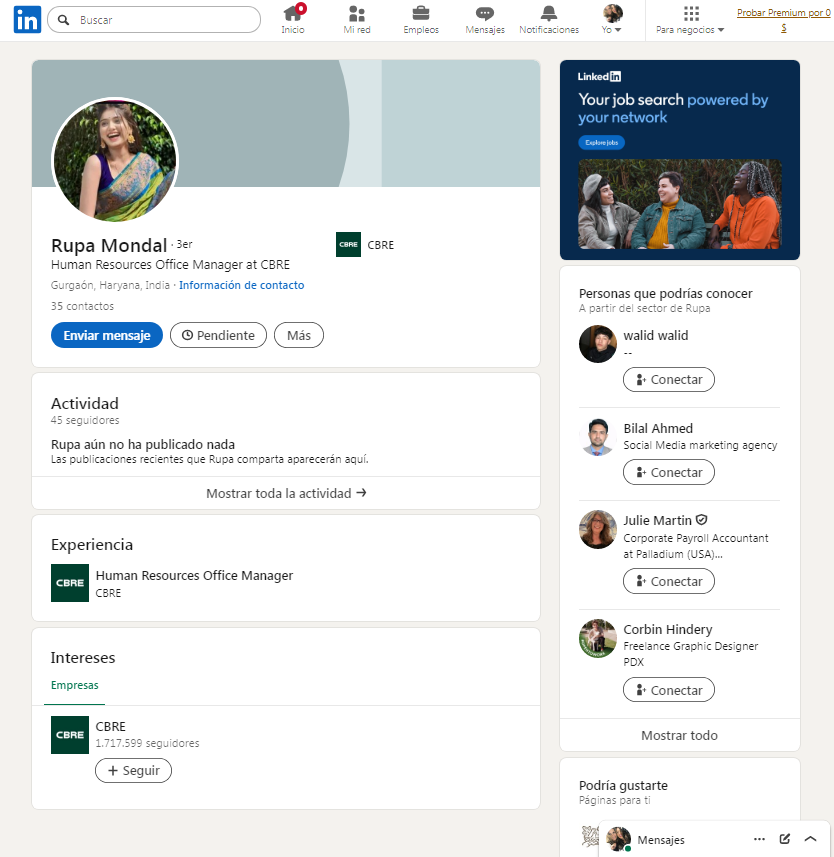Open CBRE company name in Intereses
Screen dimensions: 834x857
pos(110,726)
